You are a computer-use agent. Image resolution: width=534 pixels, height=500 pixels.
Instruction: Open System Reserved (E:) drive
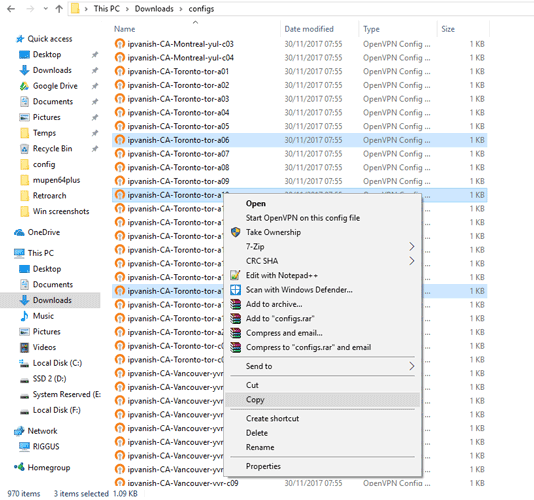click(x=67, y=394)
